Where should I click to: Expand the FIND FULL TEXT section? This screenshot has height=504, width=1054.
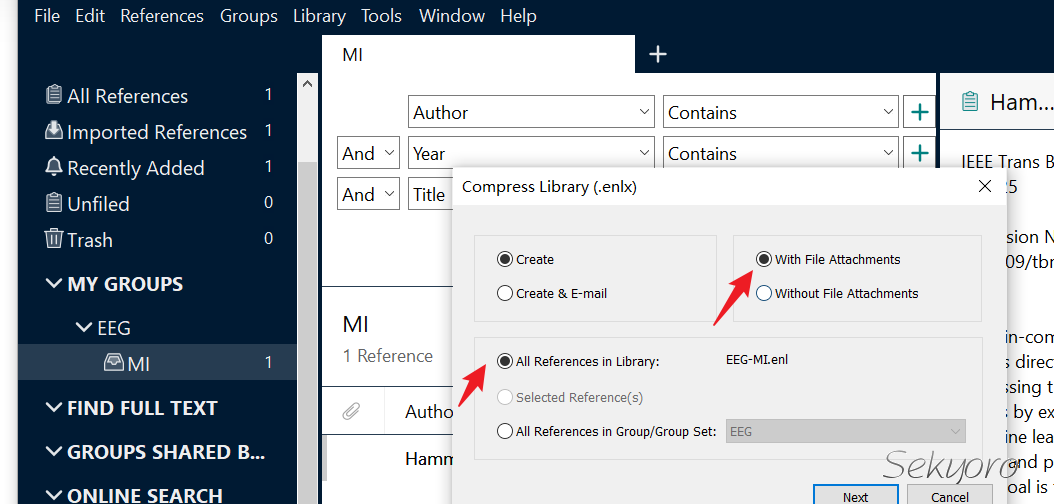[x=54, y=408]
